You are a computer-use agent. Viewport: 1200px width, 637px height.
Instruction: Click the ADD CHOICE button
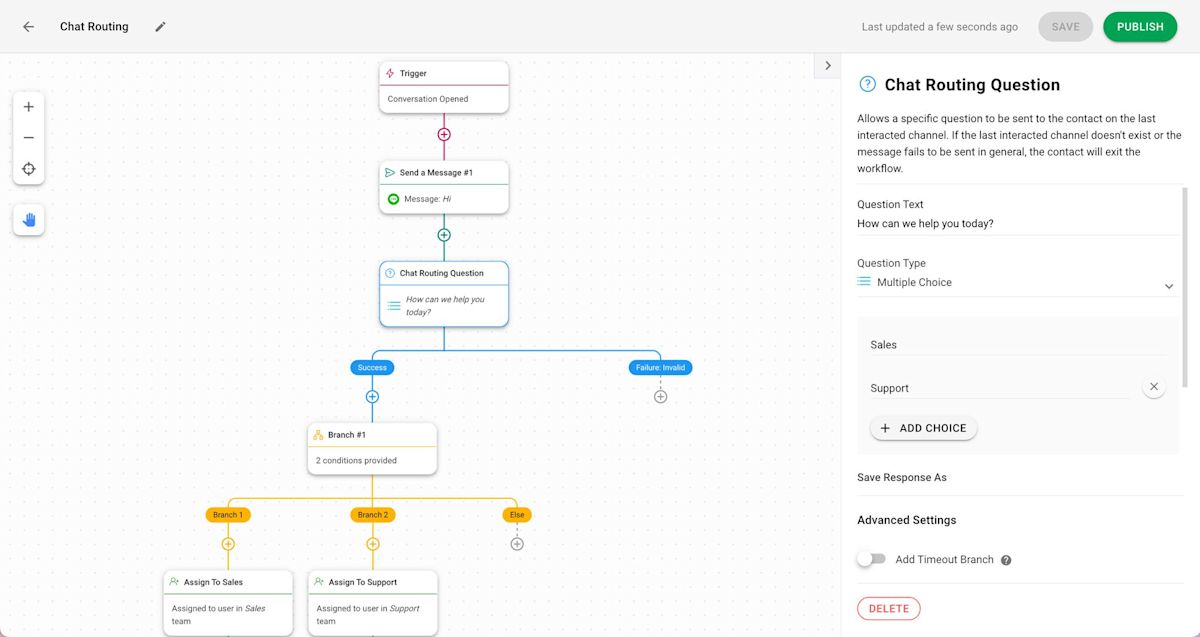pyautogui.click(x=923, y=428)
